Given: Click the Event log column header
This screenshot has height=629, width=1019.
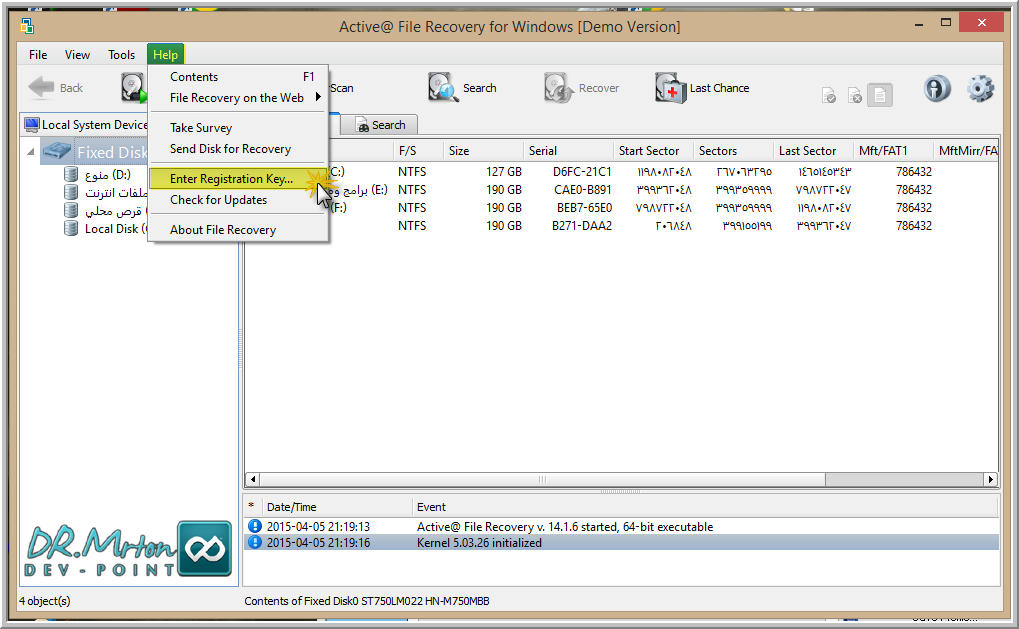Looking at the screenshot, I should 705,507.
